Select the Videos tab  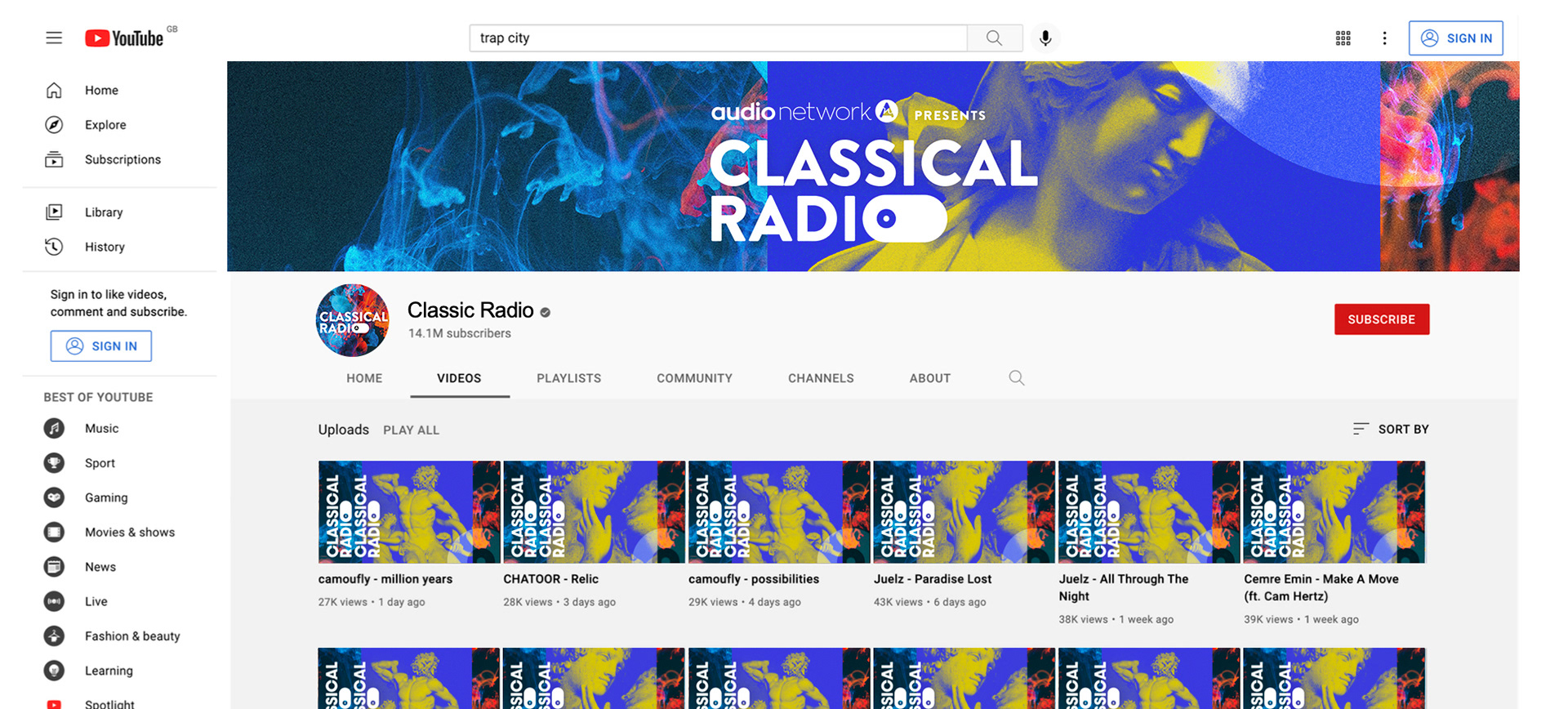point(459,378)
